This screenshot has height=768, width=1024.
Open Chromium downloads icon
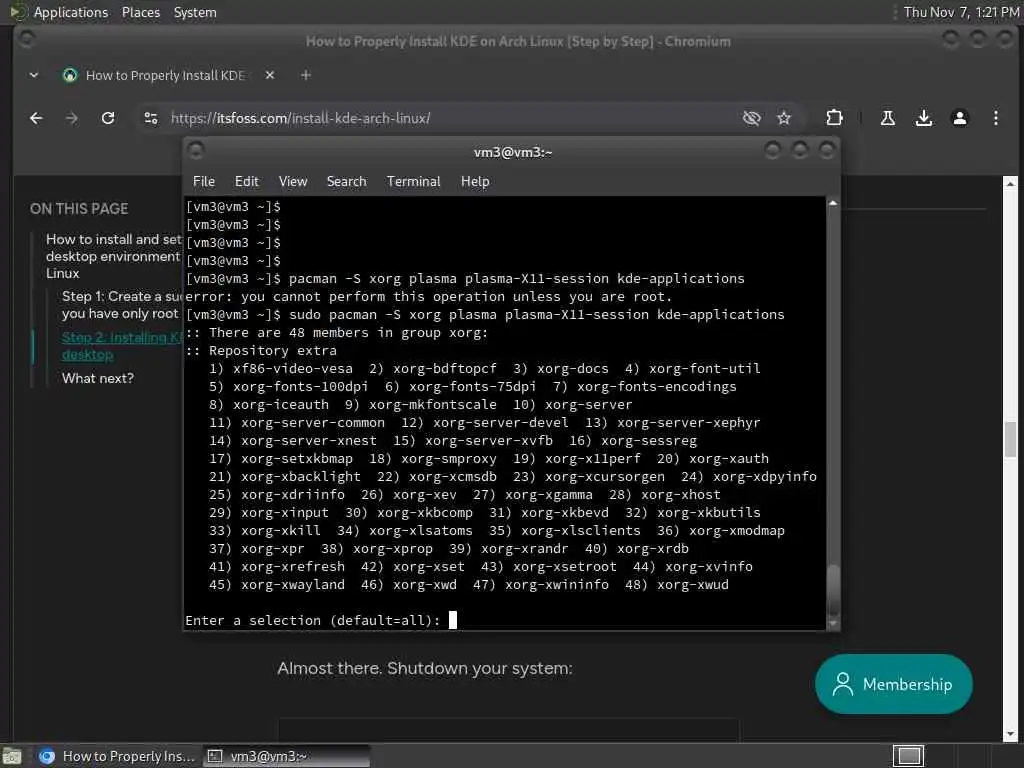point(923,118)
